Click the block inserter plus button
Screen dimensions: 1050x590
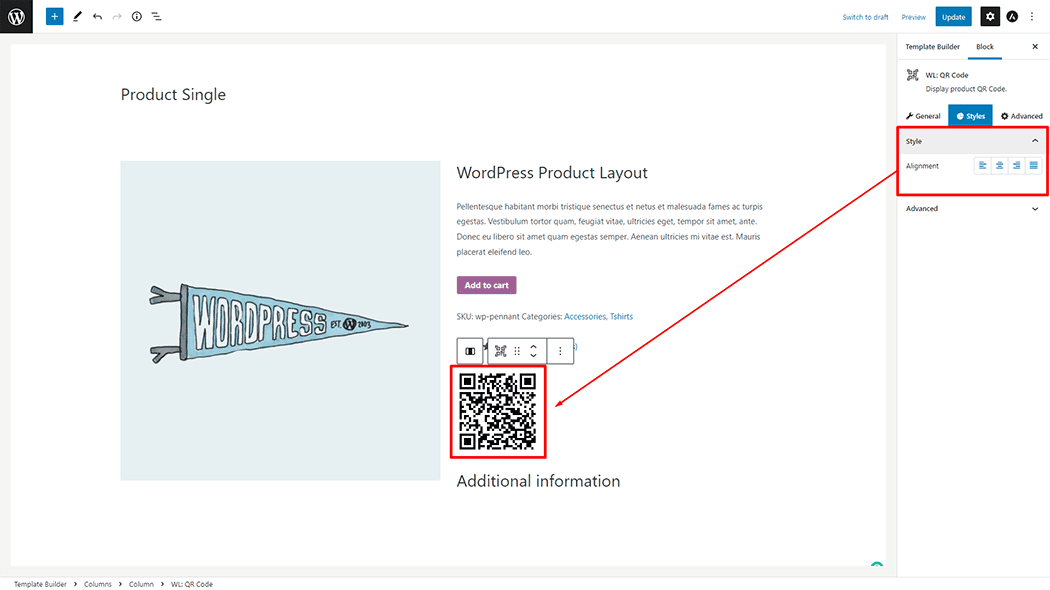point(54,17)
